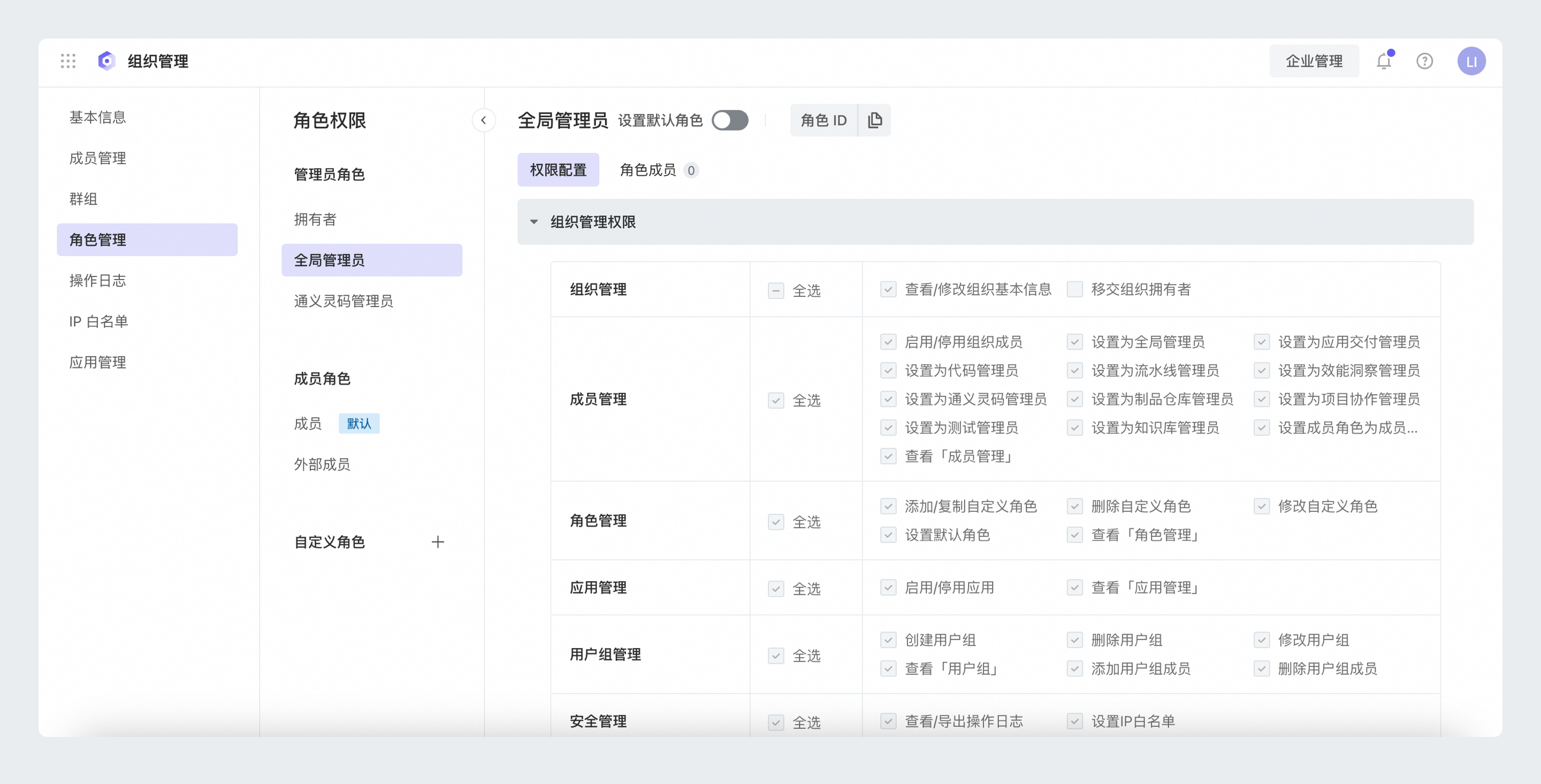The image size is (1541, 784).
Task: Collapse the role permissions panel arrow
Action: coord(483,120)
